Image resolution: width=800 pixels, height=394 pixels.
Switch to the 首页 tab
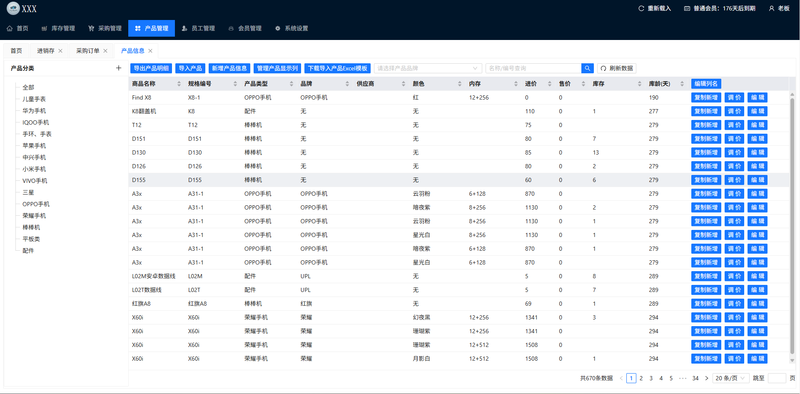pos(16,51)
